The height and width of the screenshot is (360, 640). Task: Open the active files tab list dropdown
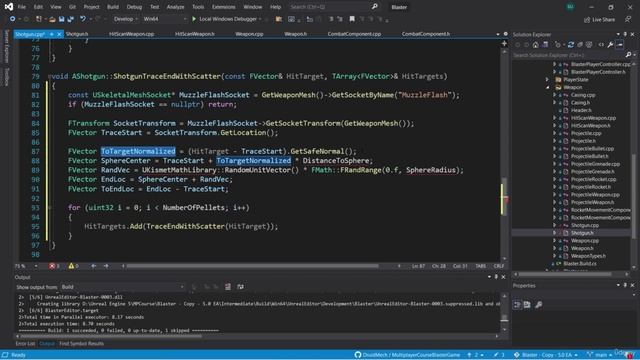(x=498, y=34)
